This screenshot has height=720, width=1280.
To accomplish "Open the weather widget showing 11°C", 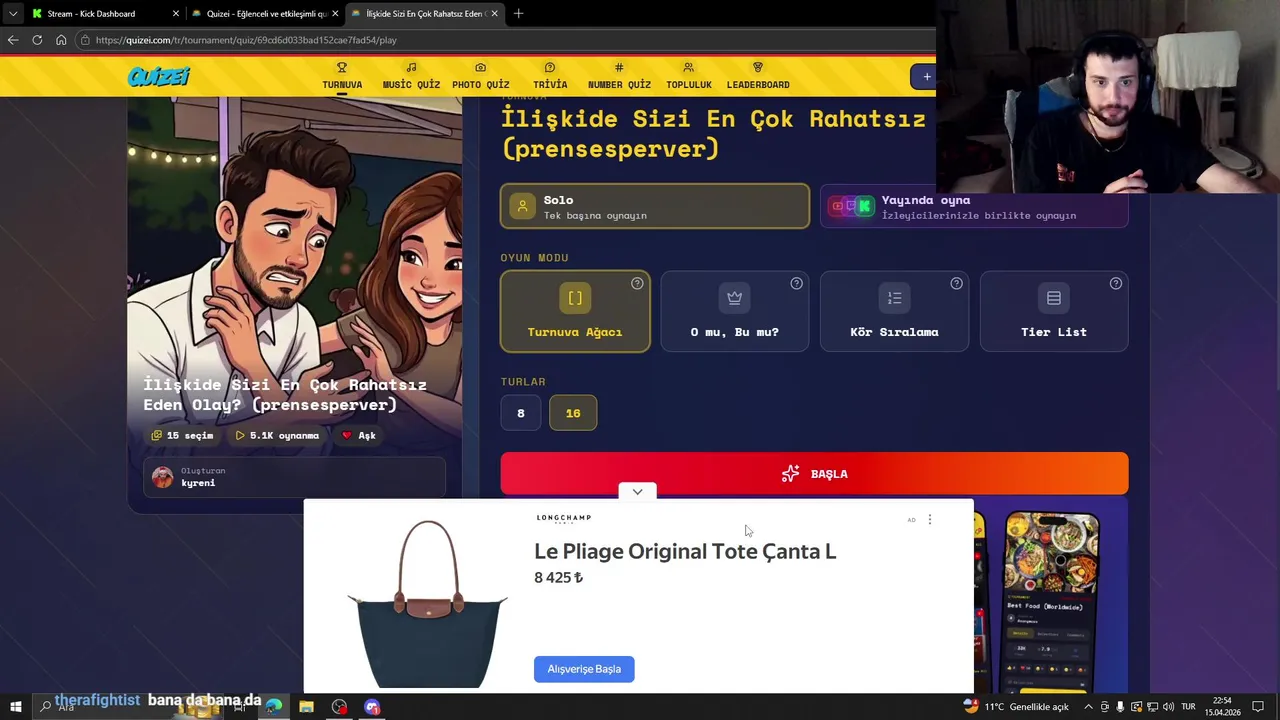I will tap(1016, 707).
